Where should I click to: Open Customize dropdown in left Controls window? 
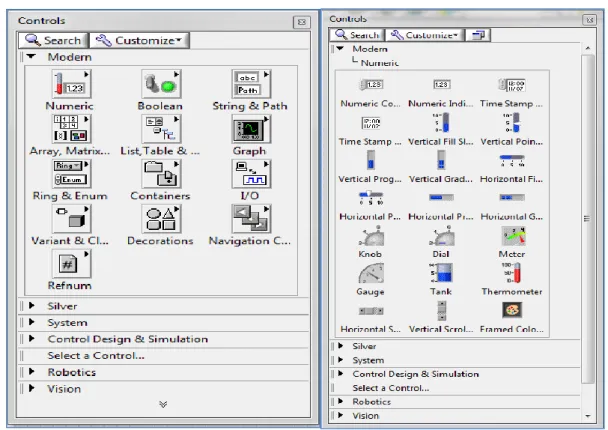(140, 40)
